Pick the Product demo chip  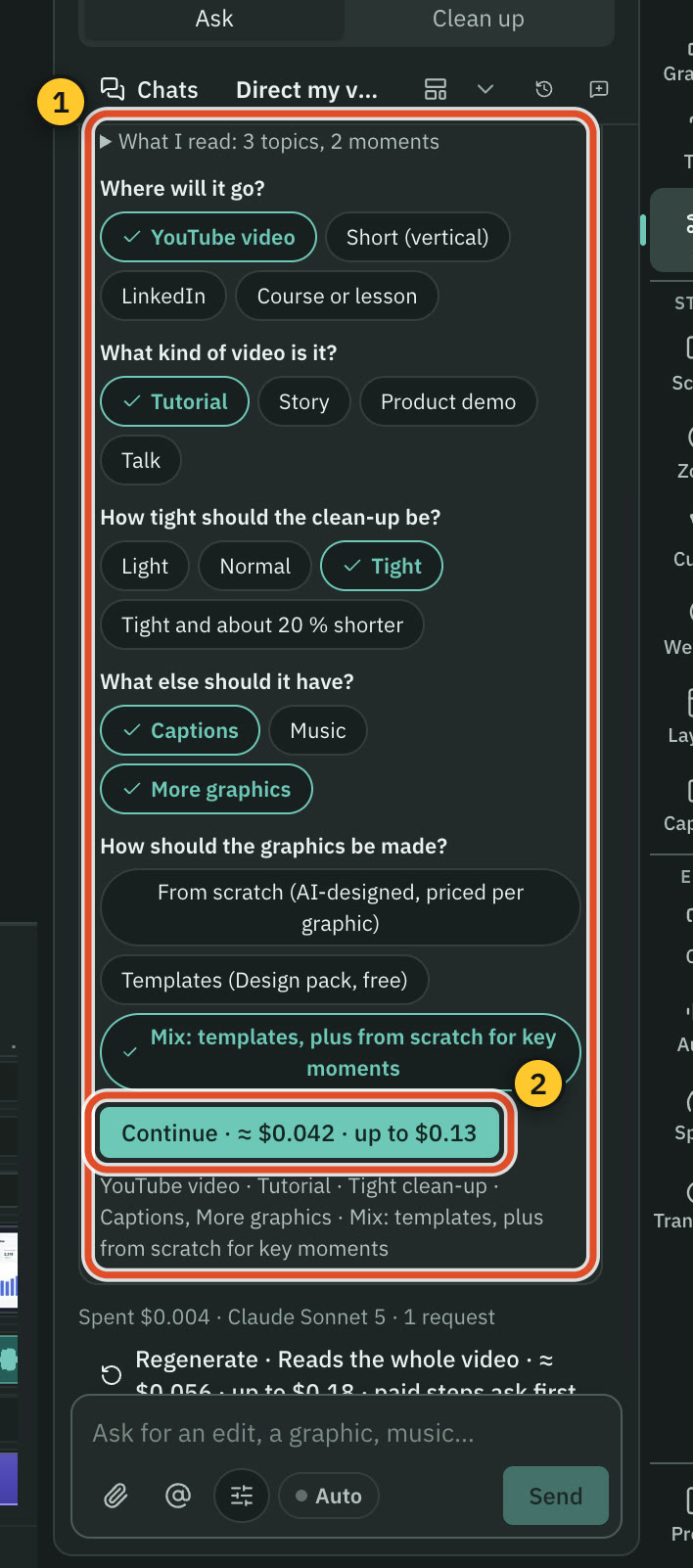(448, 402)
